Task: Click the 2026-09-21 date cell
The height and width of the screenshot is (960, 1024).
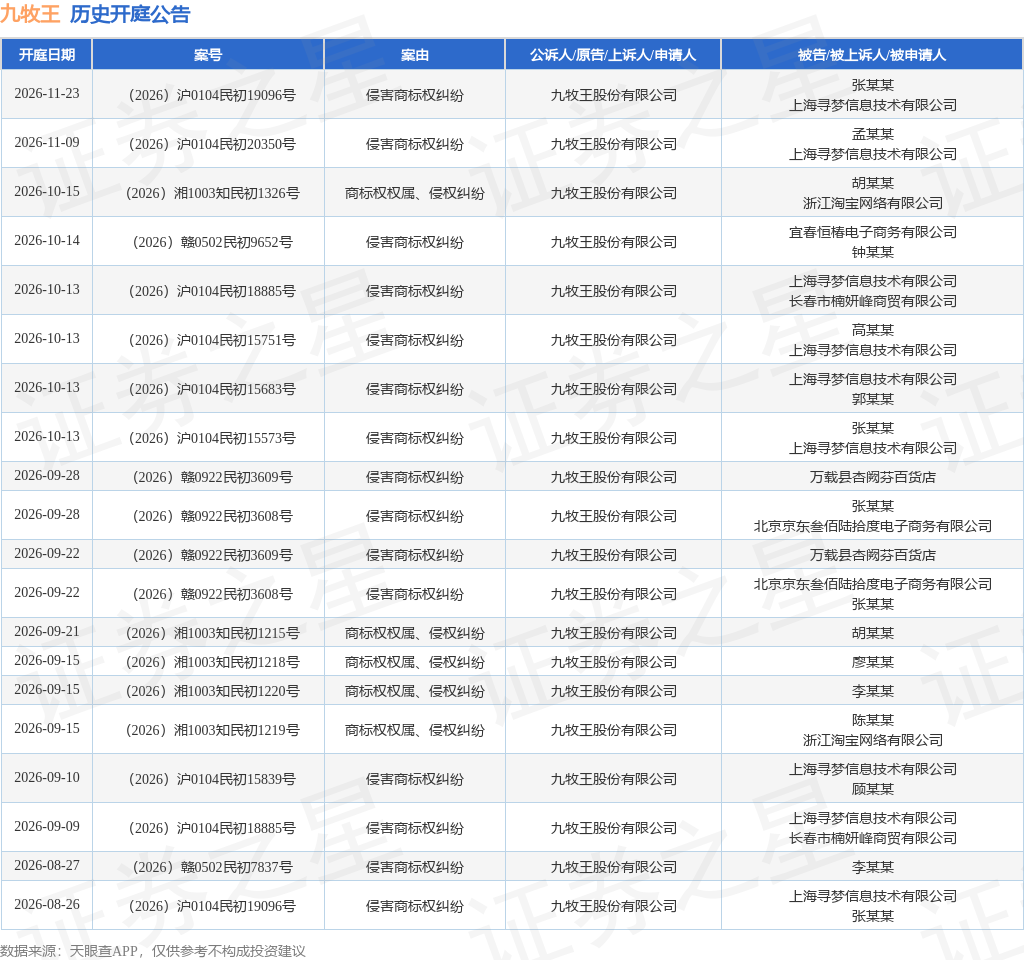Action: click(47, 632)
